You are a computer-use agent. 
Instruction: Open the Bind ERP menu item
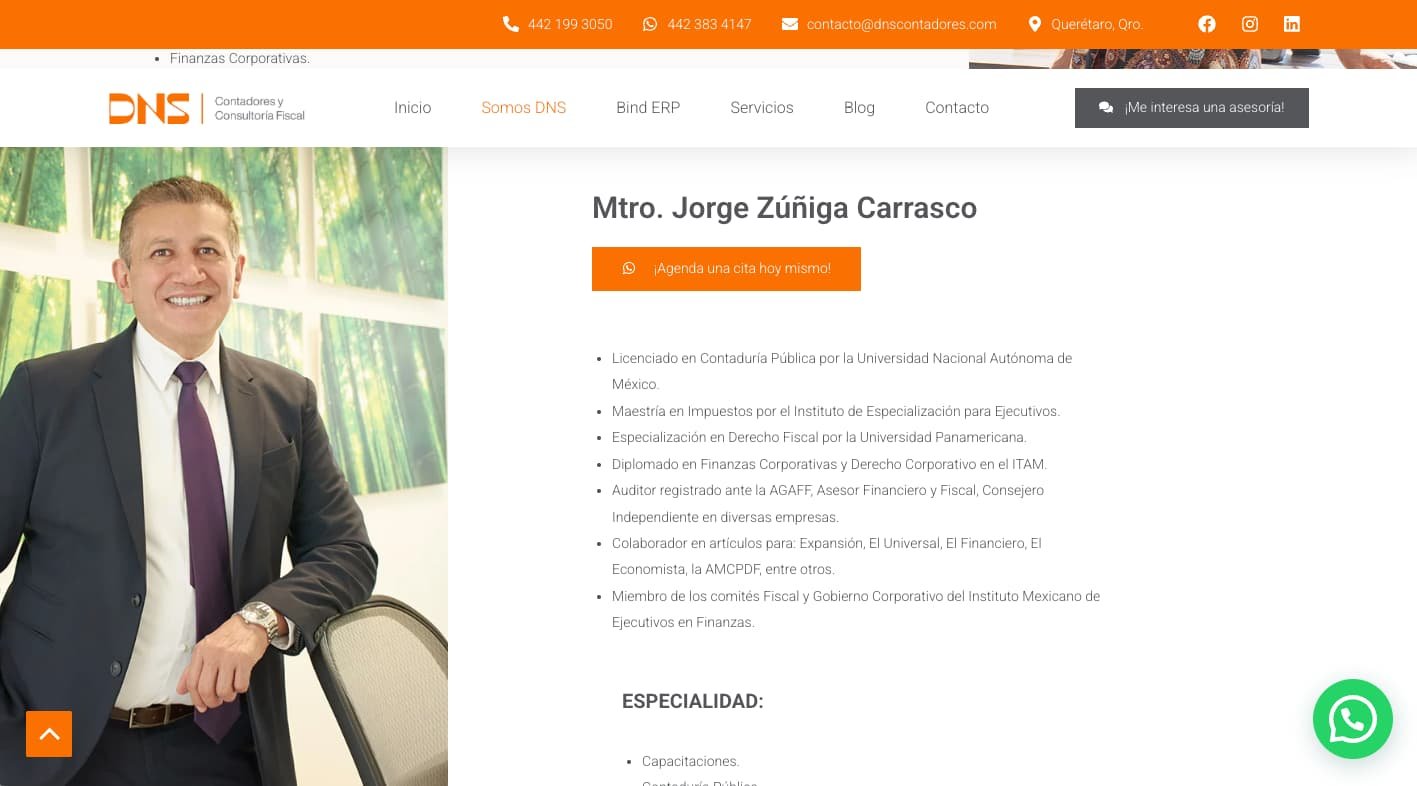pyautogui.click(x=648, y=108)
